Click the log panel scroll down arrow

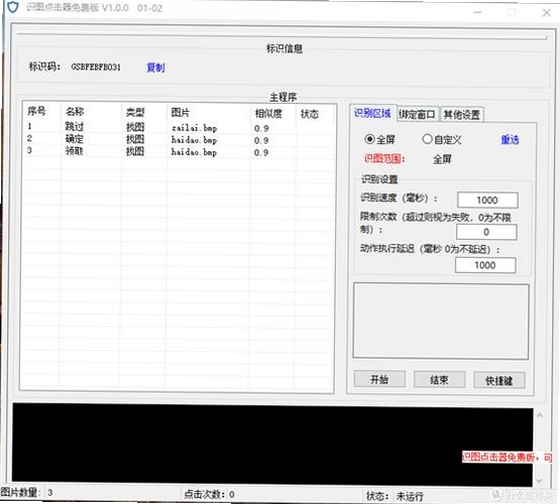[540, 481]
